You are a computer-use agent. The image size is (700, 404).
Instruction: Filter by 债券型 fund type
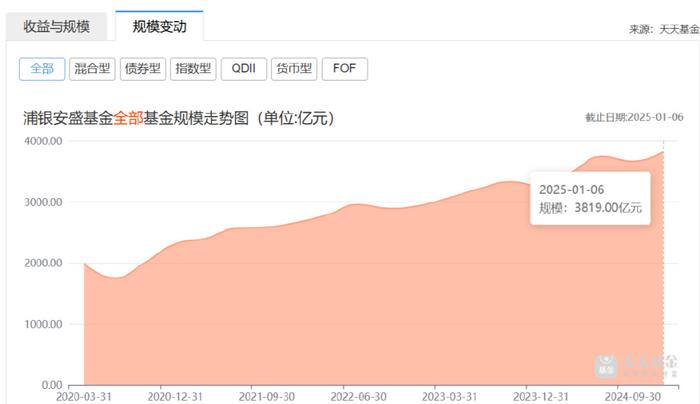pos(143,69)
